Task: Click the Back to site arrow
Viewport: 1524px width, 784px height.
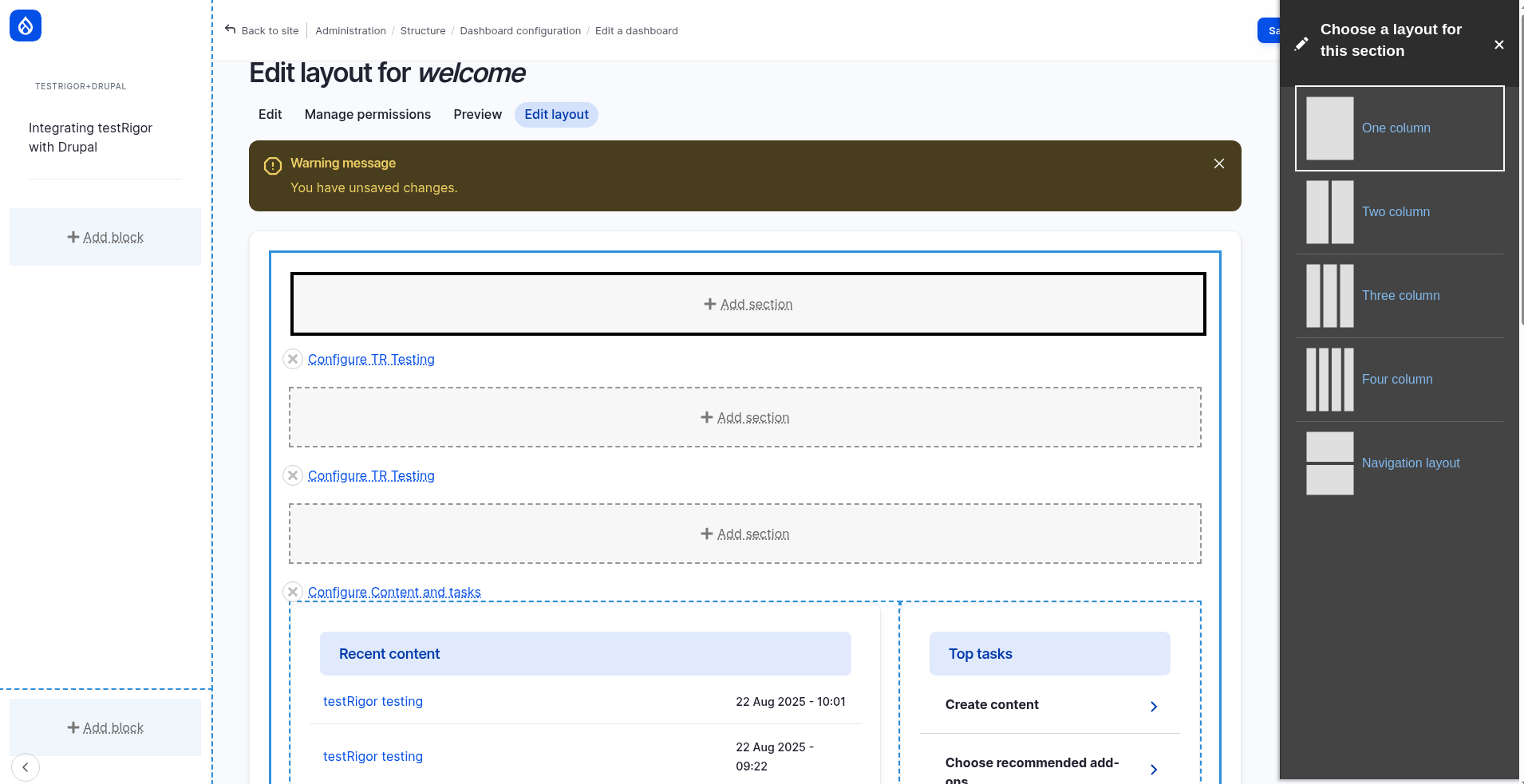Action: (x=231, y=30)
